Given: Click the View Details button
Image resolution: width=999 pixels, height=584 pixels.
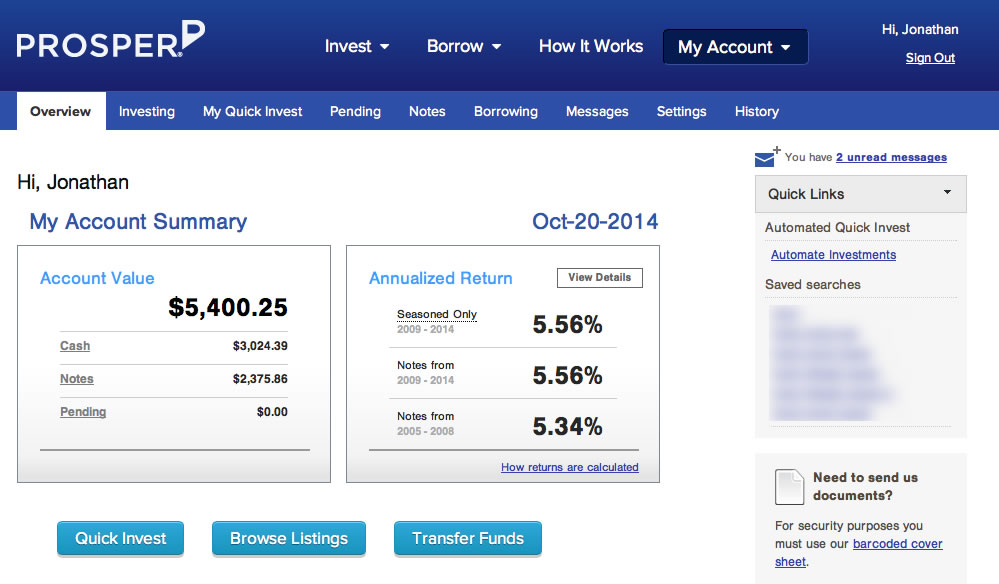Looking at the screenshot, I should click(600, 278).
